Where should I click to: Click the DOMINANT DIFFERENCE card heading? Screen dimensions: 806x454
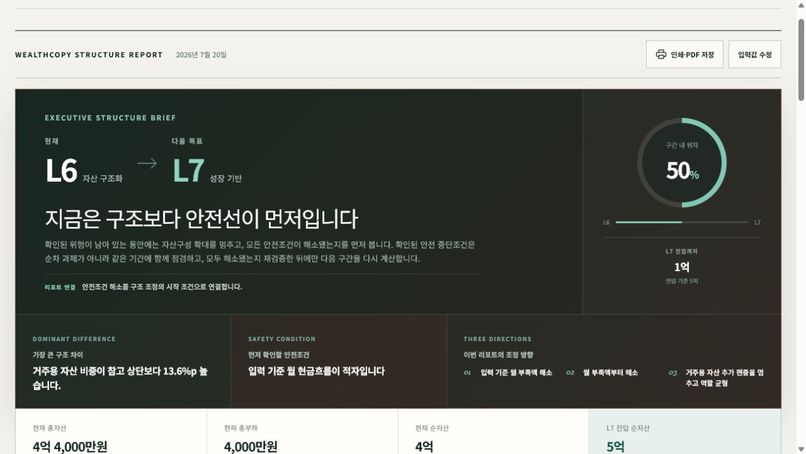click(74, 339)
